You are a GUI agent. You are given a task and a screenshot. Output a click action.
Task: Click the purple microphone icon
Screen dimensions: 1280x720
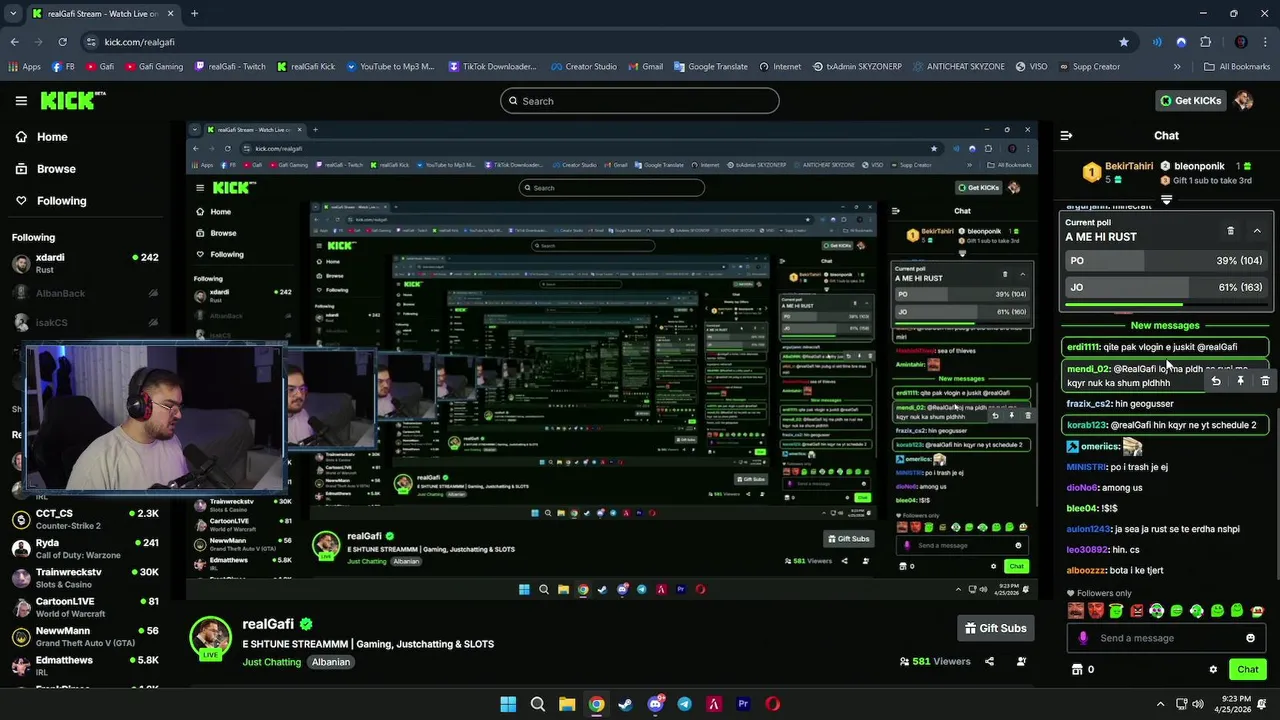click(x=1083, y=638)
